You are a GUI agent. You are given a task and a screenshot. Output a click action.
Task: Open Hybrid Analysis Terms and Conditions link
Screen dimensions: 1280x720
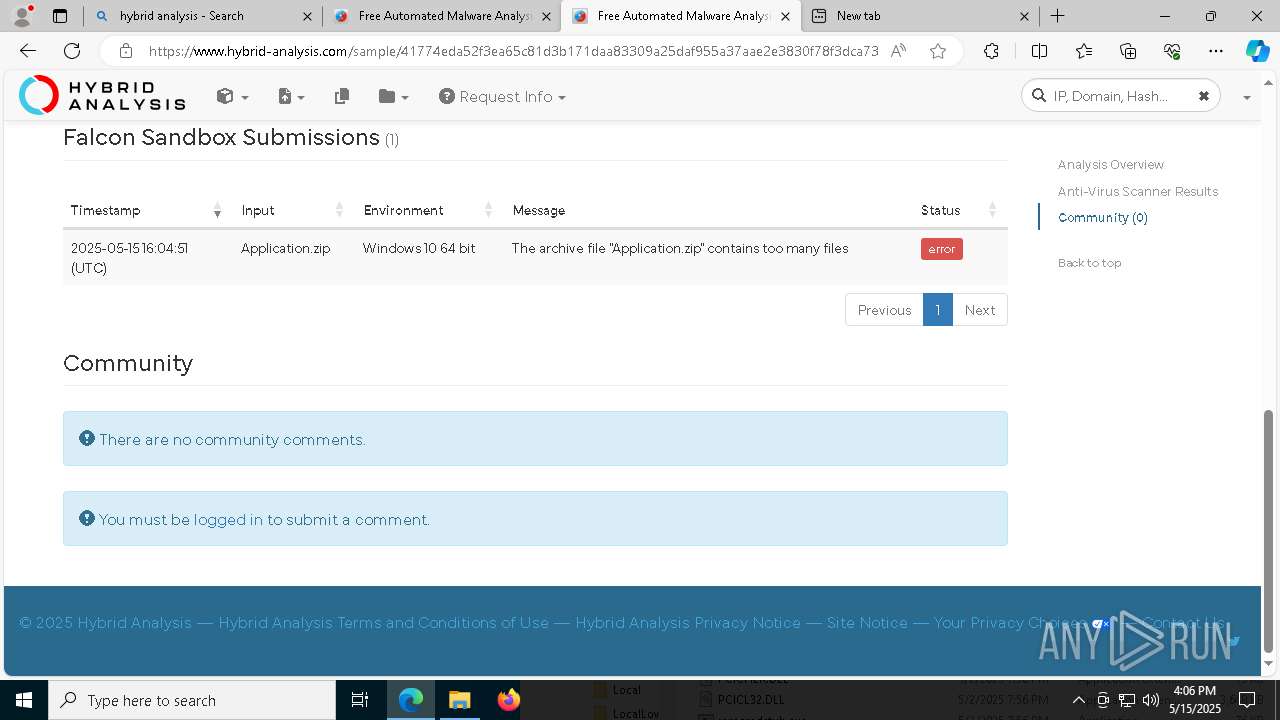(x=384, y=622)
